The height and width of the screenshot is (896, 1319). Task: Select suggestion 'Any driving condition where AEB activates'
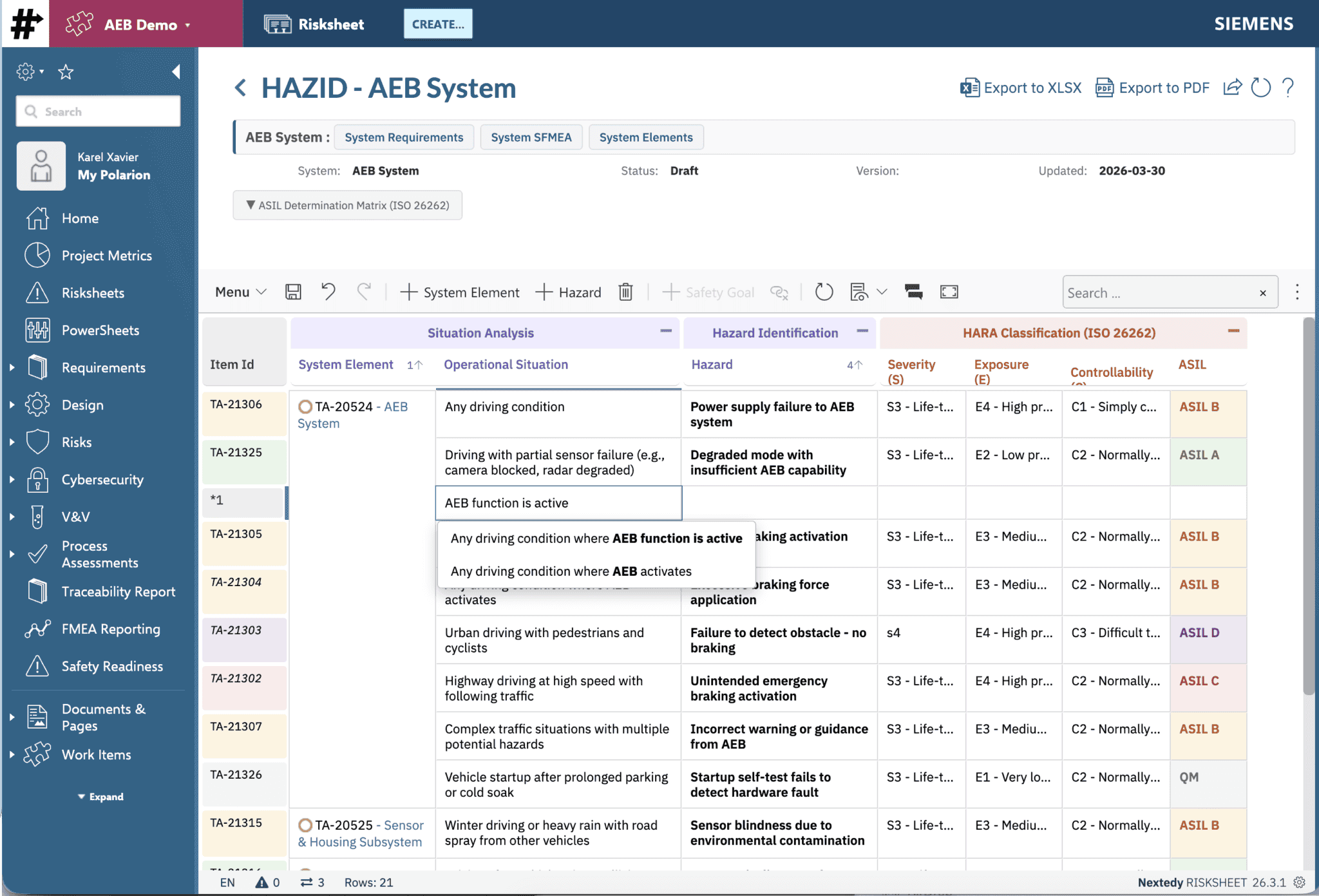596,571
